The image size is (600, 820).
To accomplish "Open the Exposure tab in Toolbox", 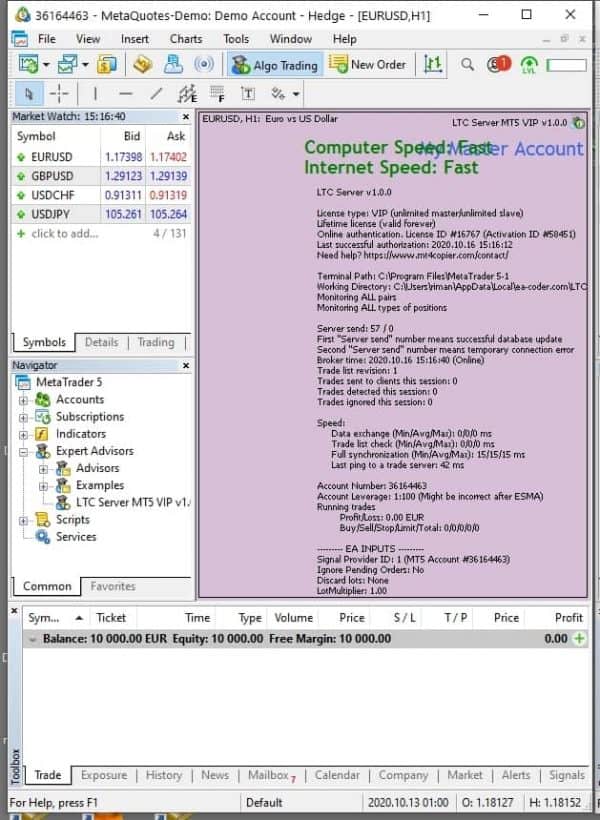I will tap(104, 776).
